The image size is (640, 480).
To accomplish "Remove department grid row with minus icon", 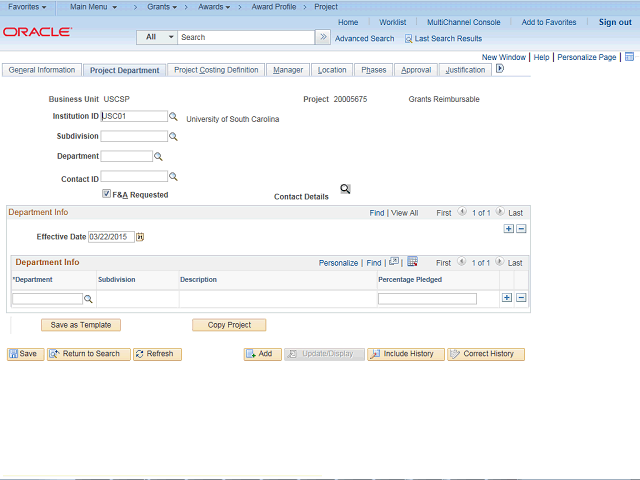I will [x=521, y=298].
